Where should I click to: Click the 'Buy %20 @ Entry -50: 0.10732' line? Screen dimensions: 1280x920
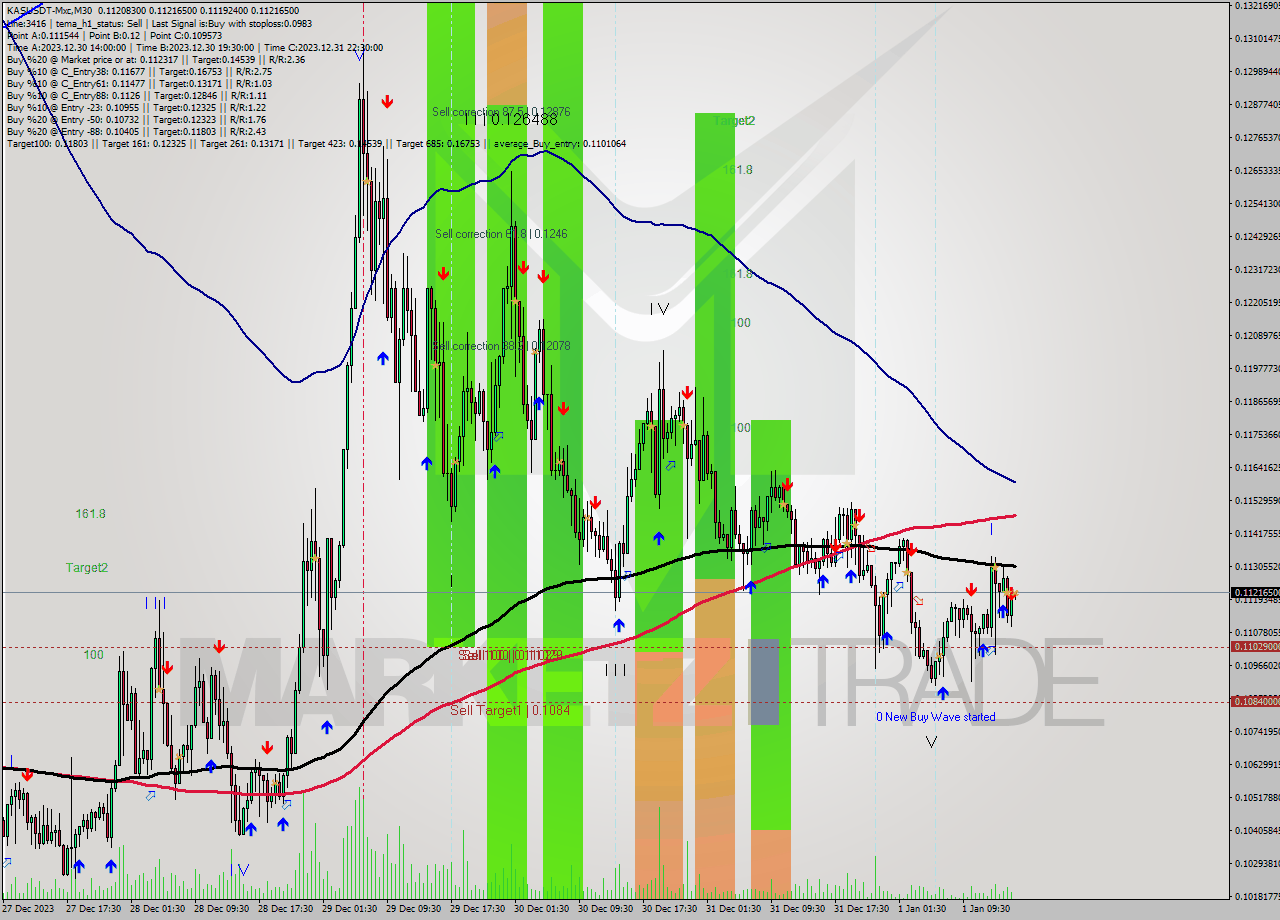[136, 119]
